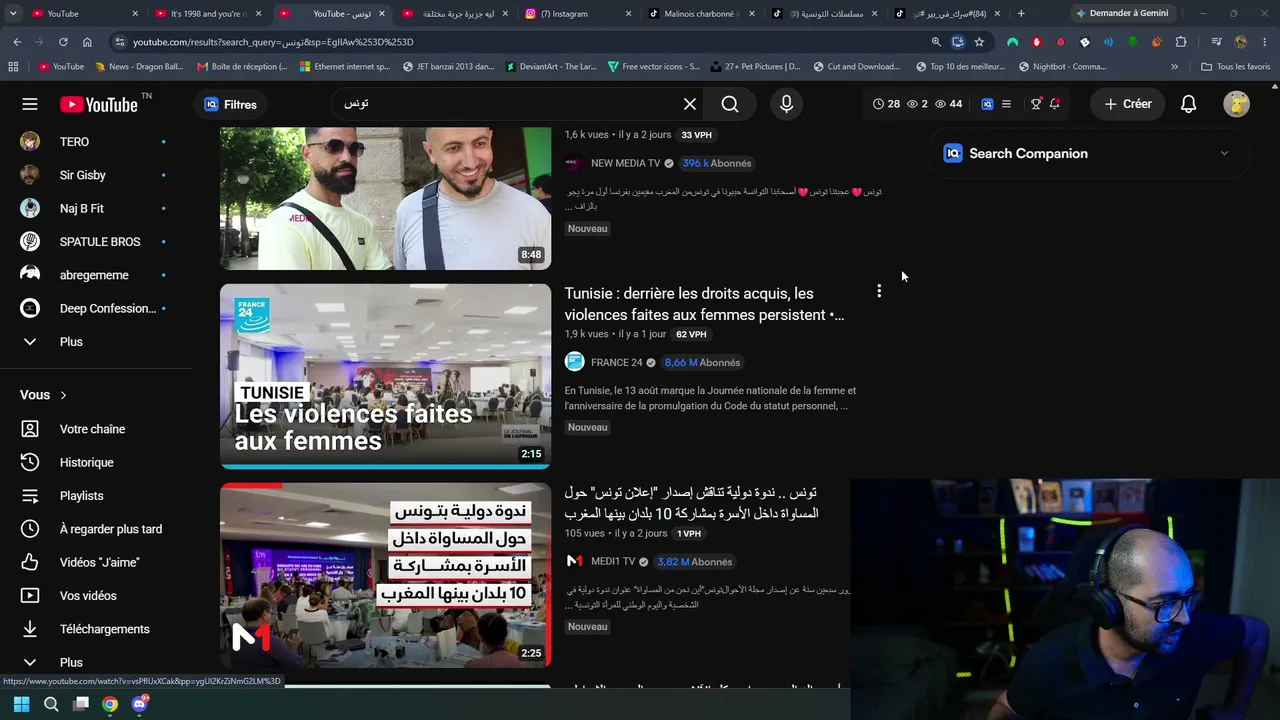This screenshot has width=1280, height=720.
Task: Open the YouTube guide hamburger menu
Action: 30,104
